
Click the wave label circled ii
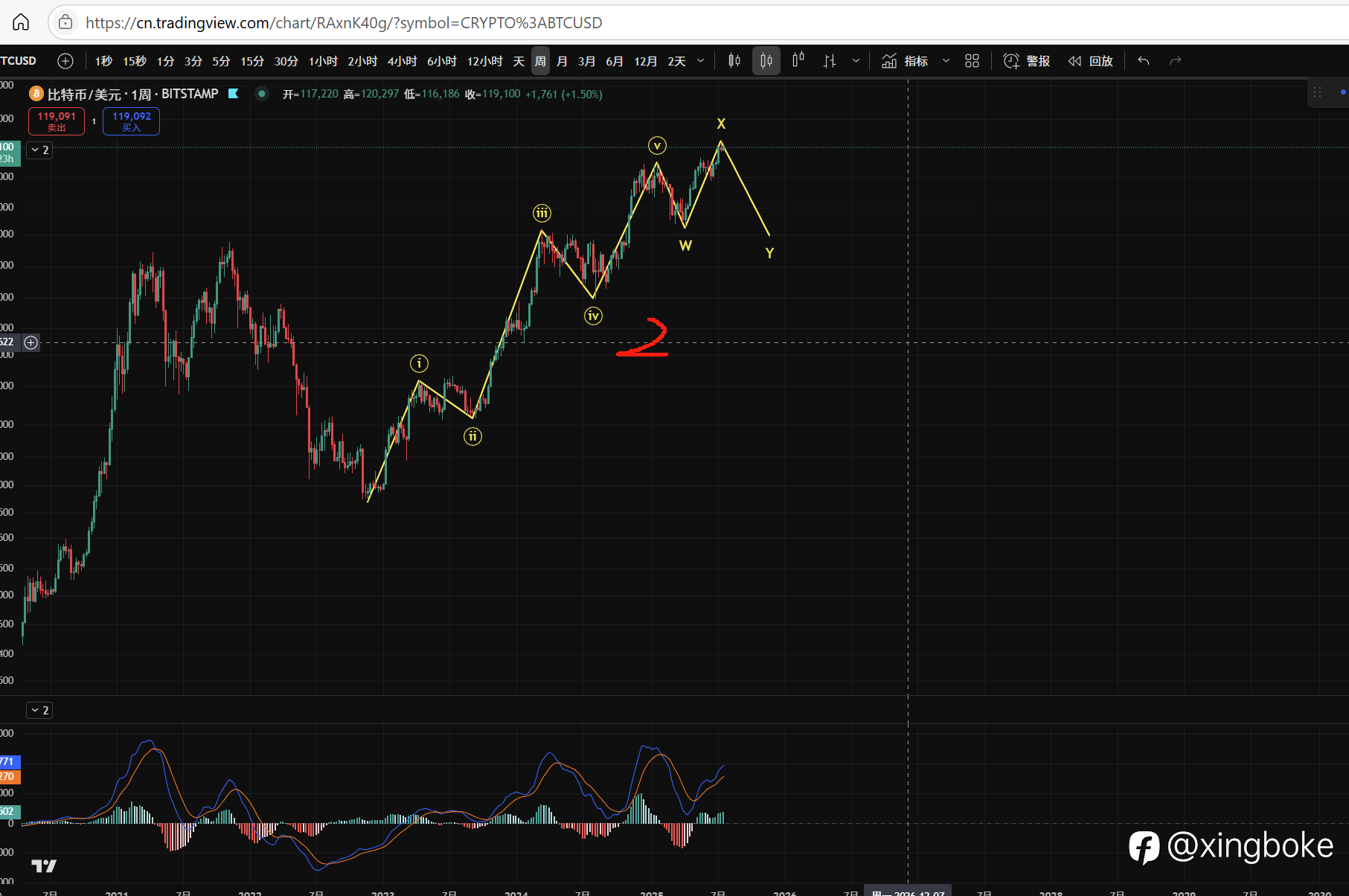[472, 436]
